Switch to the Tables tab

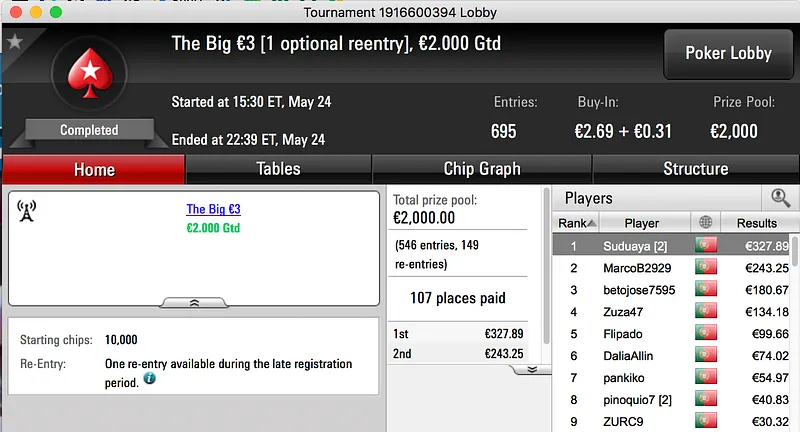click(x=279, y=169)
